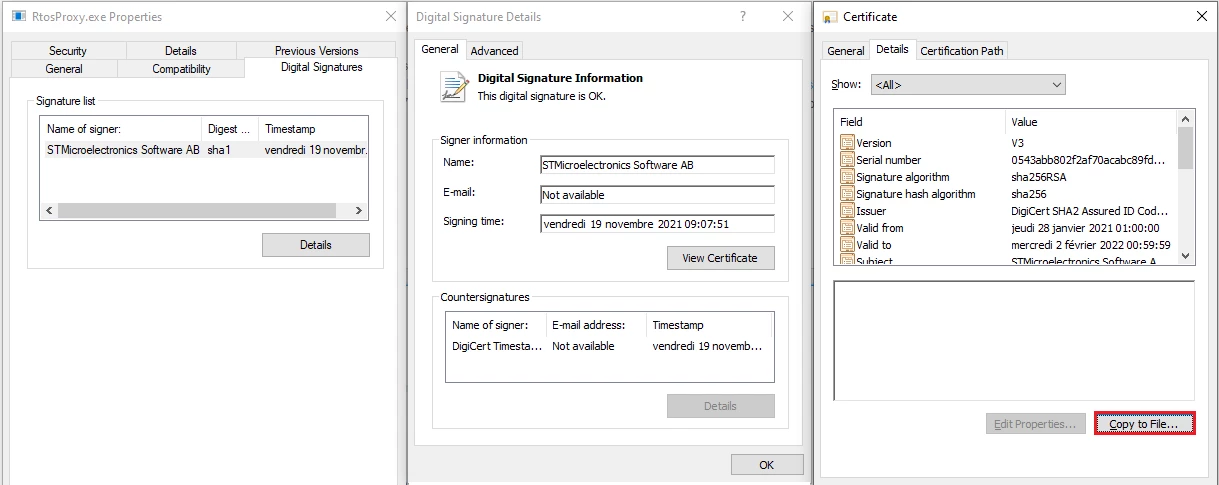Click the View Certificate button
This screenshot has height=485, width=1219.
721,258
